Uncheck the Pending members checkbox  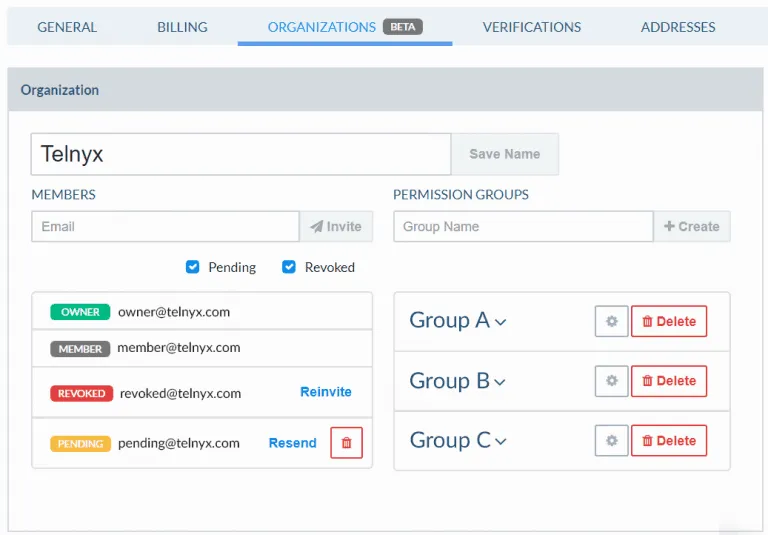pos(193,267)
